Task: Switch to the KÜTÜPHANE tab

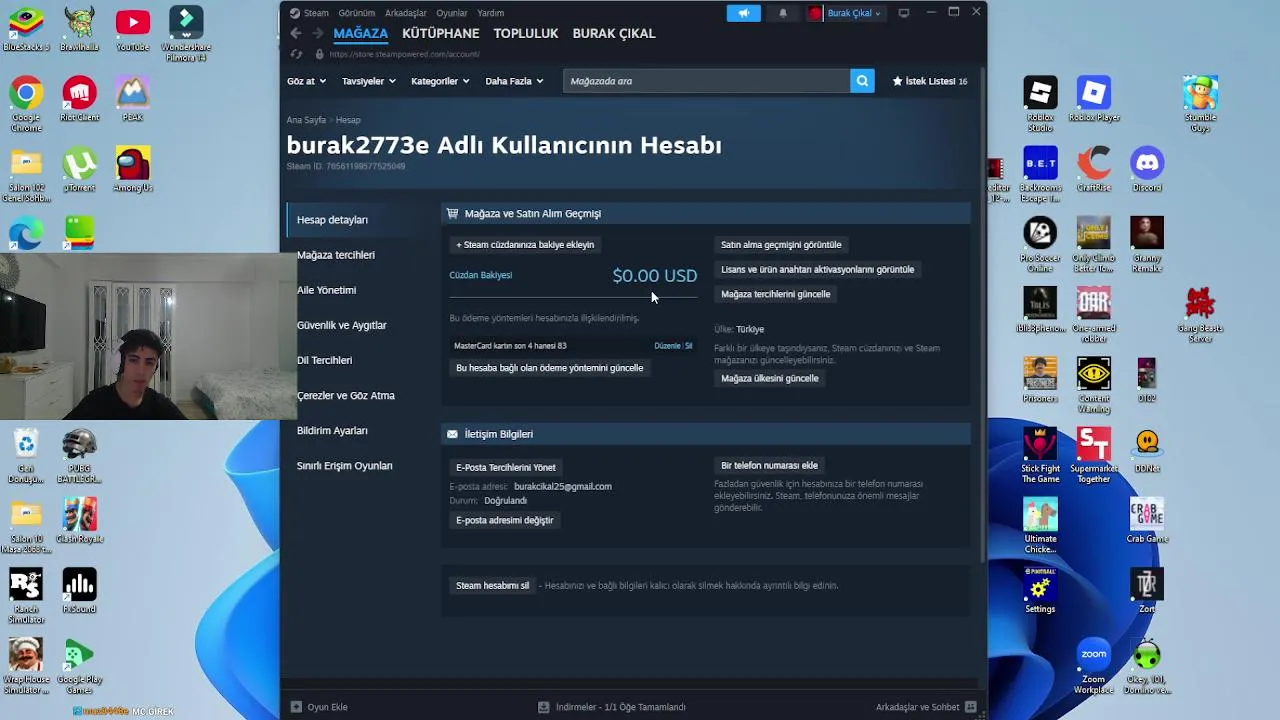Action: coord(441,33)
